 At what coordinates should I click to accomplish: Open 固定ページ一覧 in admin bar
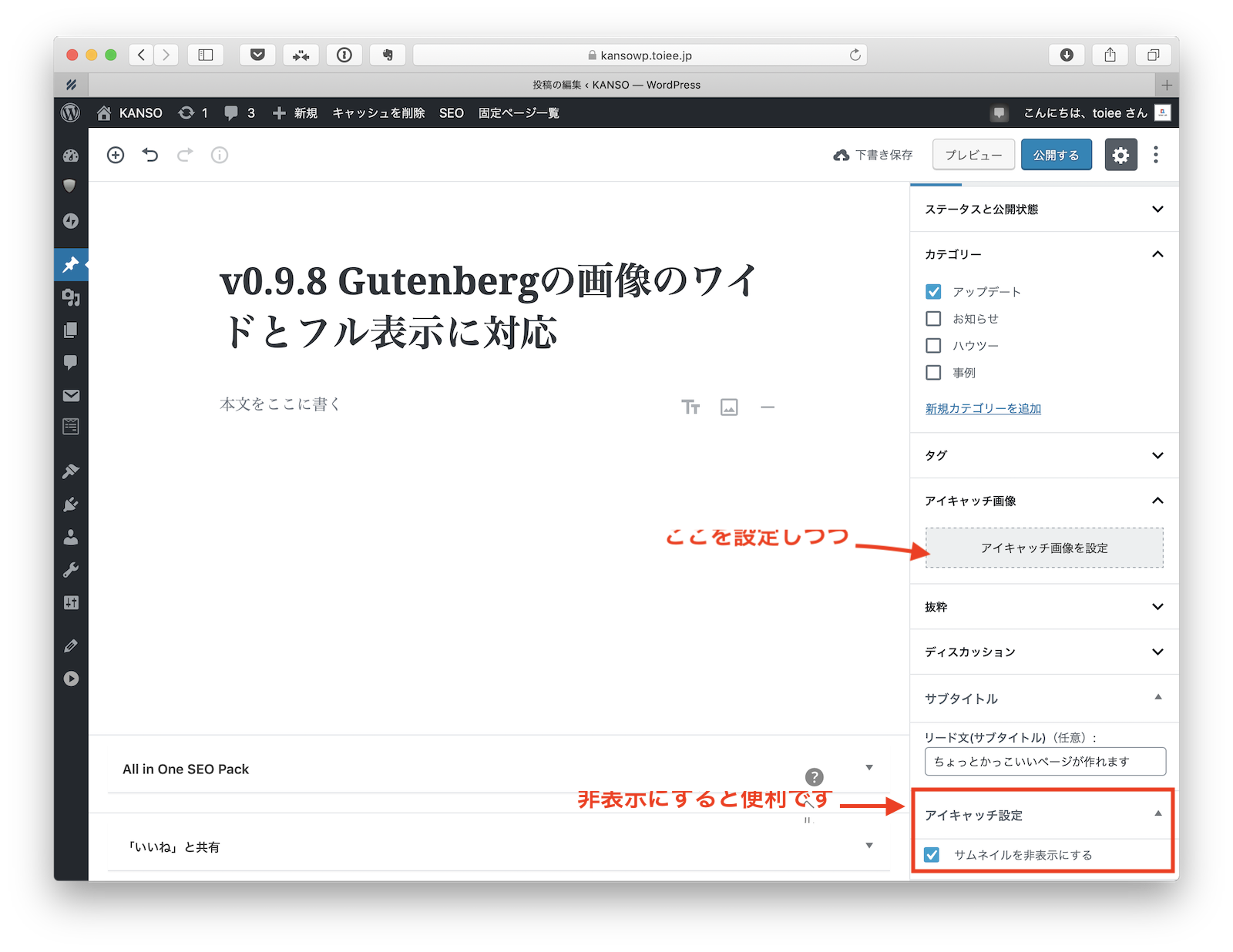coord(519,112)
